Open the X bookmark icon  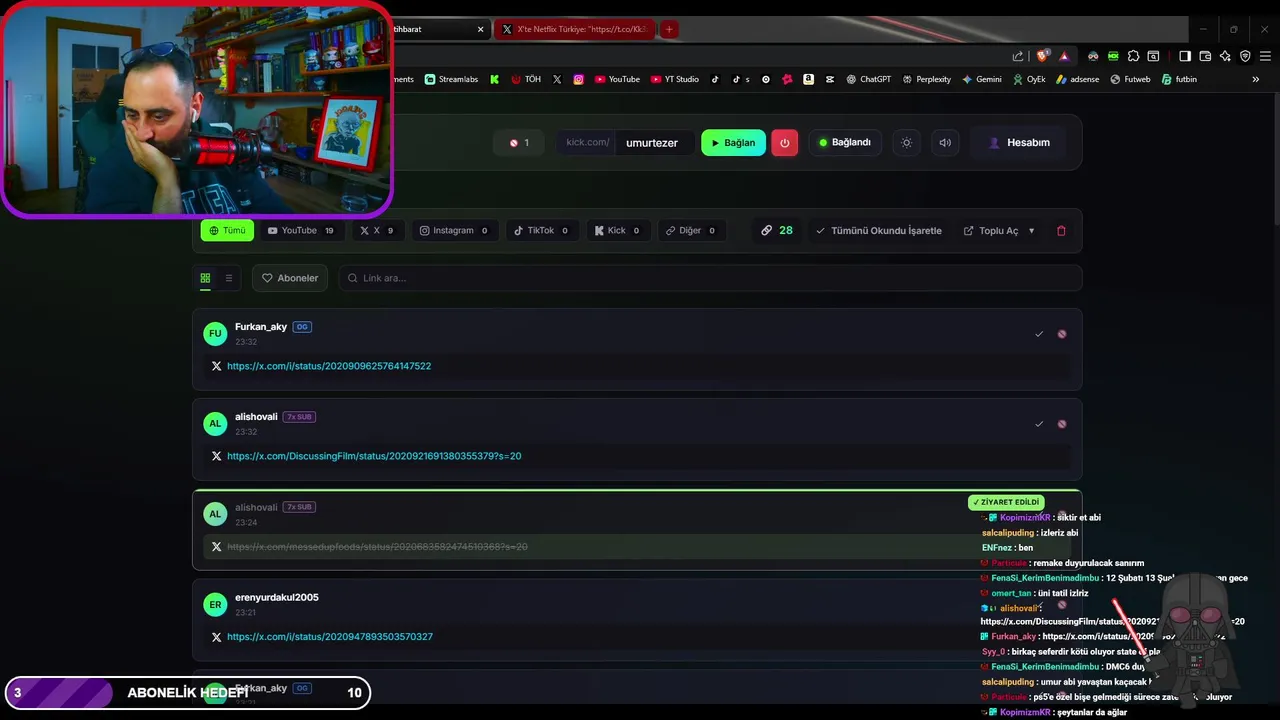(557, 79)
